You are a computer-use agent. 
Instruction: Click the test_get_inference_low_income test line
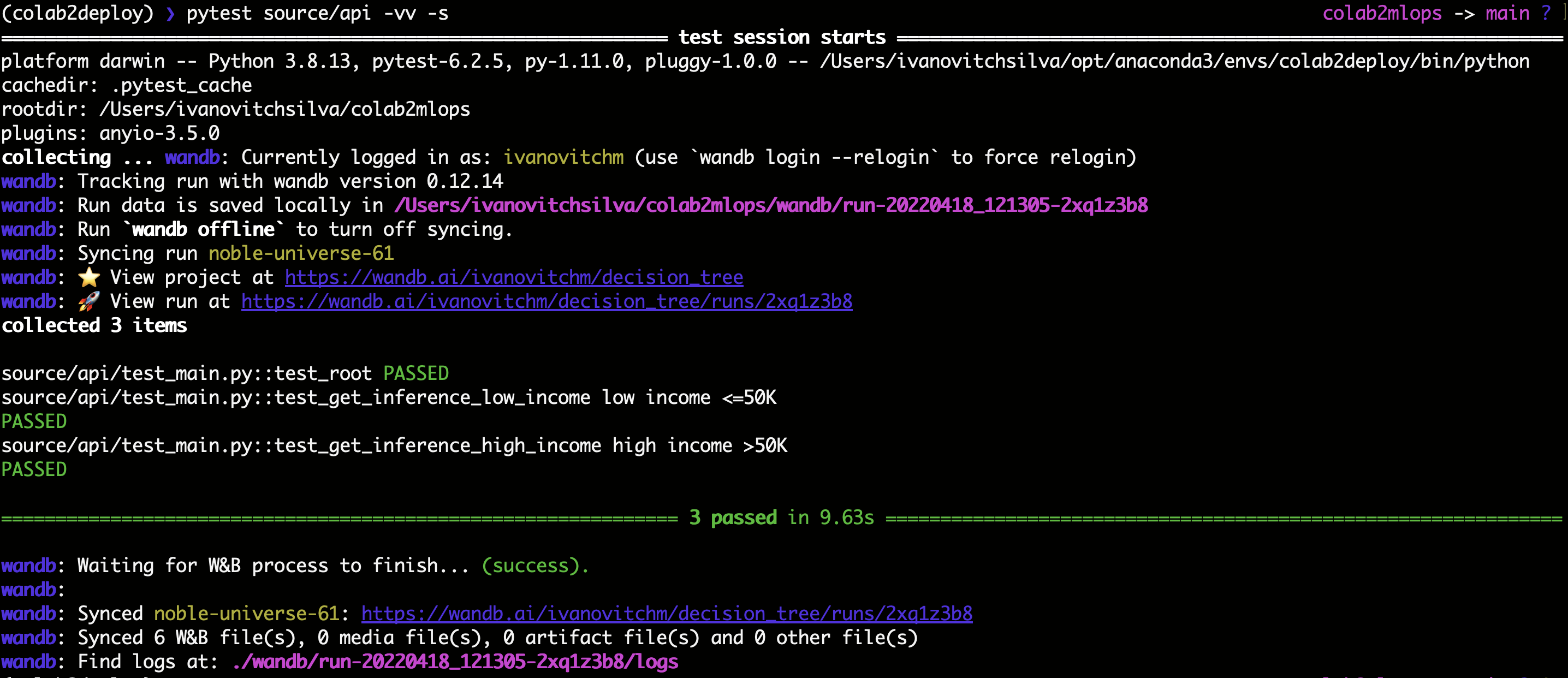coord(296,397)
